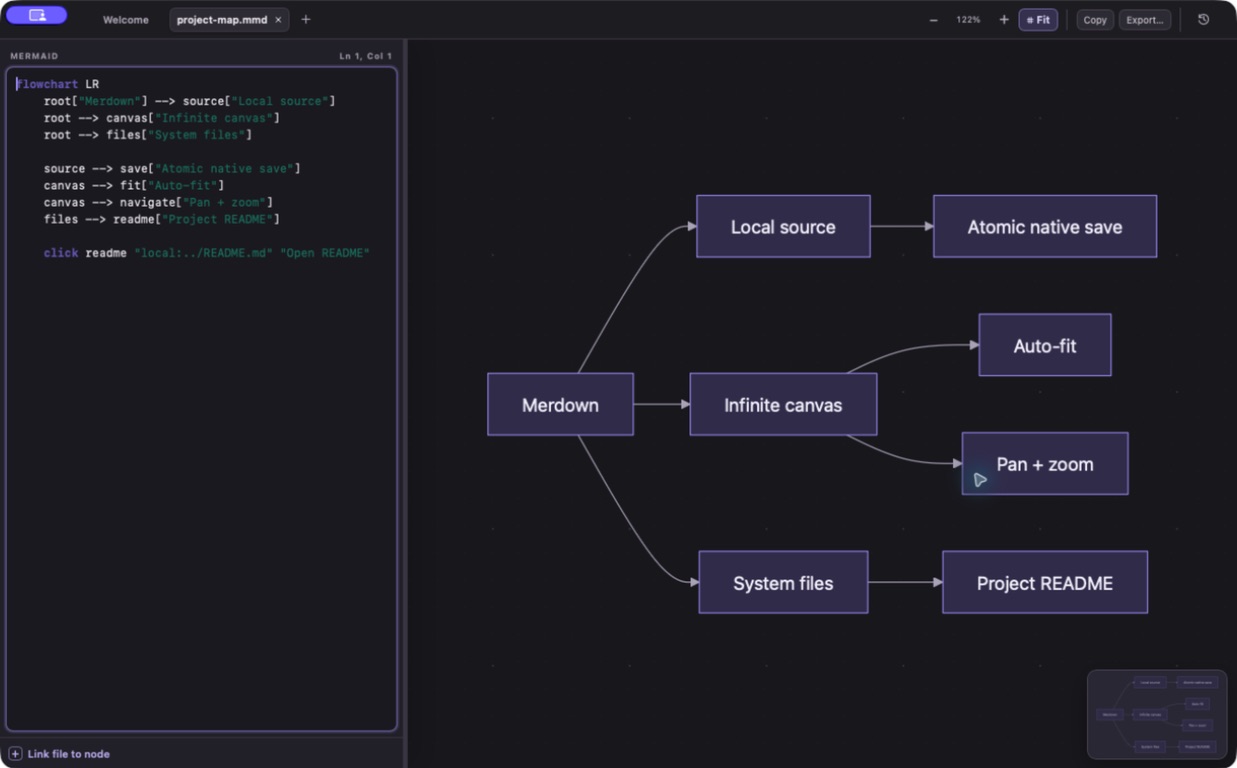Click the purple monitor icon button

[37, 16]
